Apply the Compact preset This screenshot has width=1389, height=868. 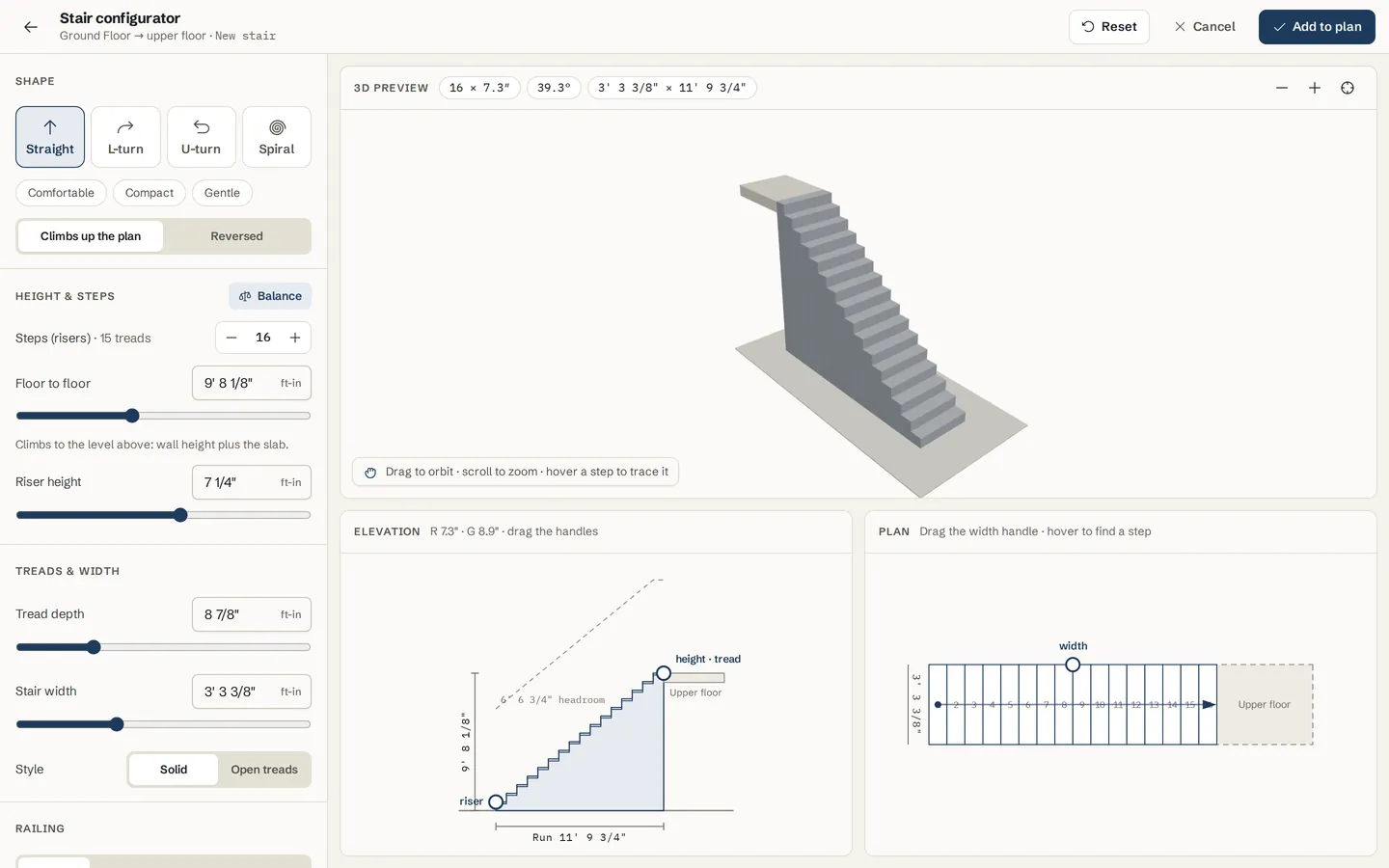point(150,193)
